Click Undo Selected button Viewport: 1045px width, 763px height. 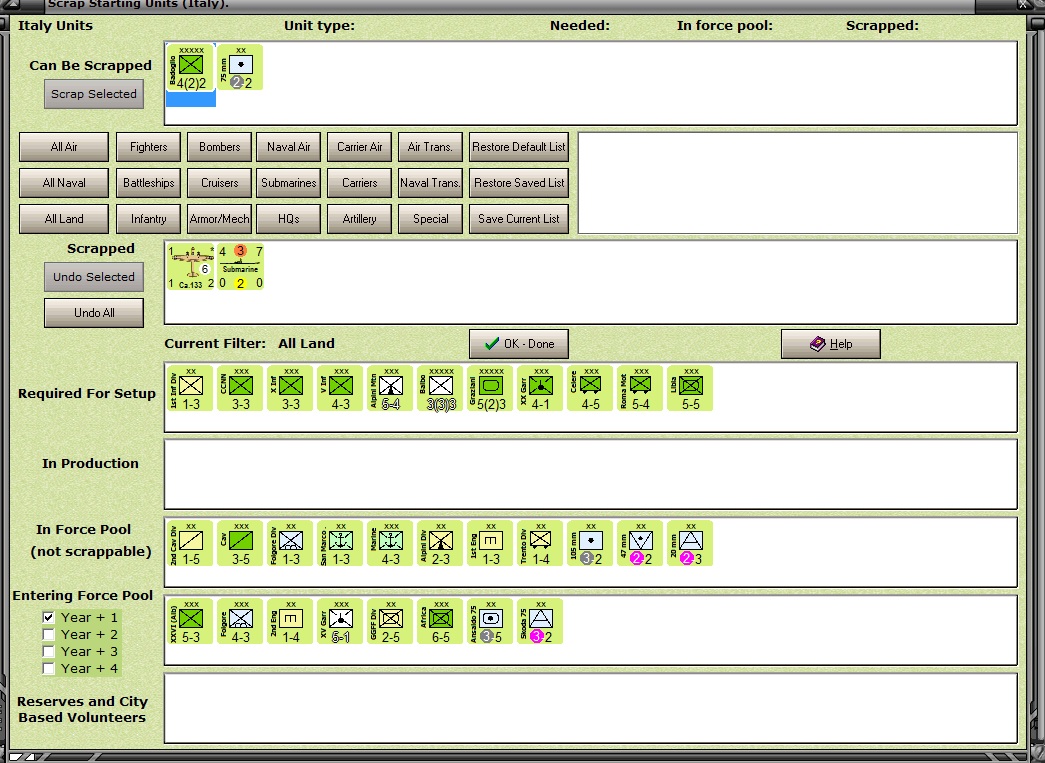(x=94, y=277)
